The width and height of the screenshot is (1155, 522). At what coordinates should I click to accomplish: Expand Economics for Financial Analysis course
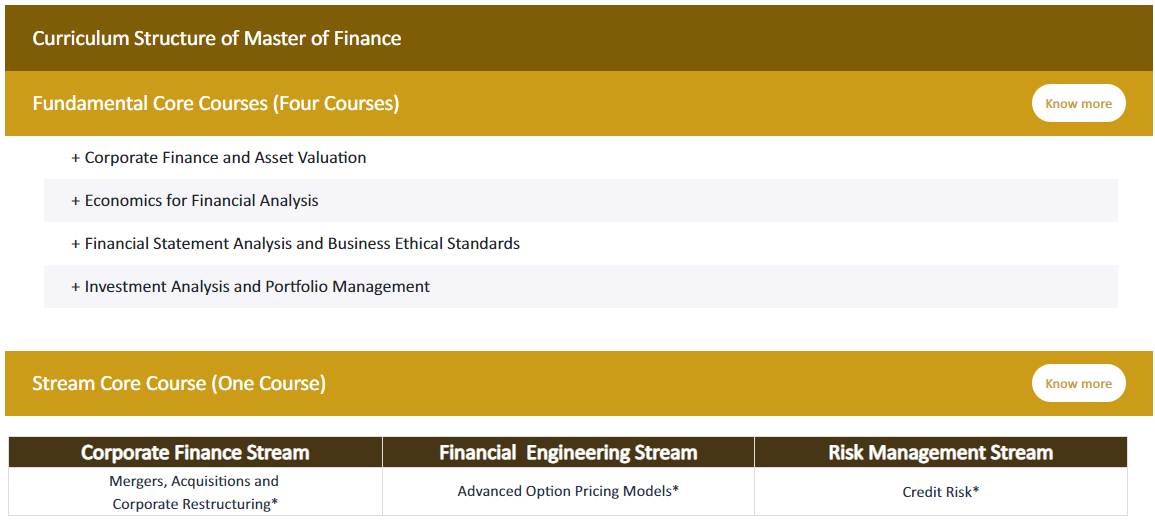(x=580, y=200)
